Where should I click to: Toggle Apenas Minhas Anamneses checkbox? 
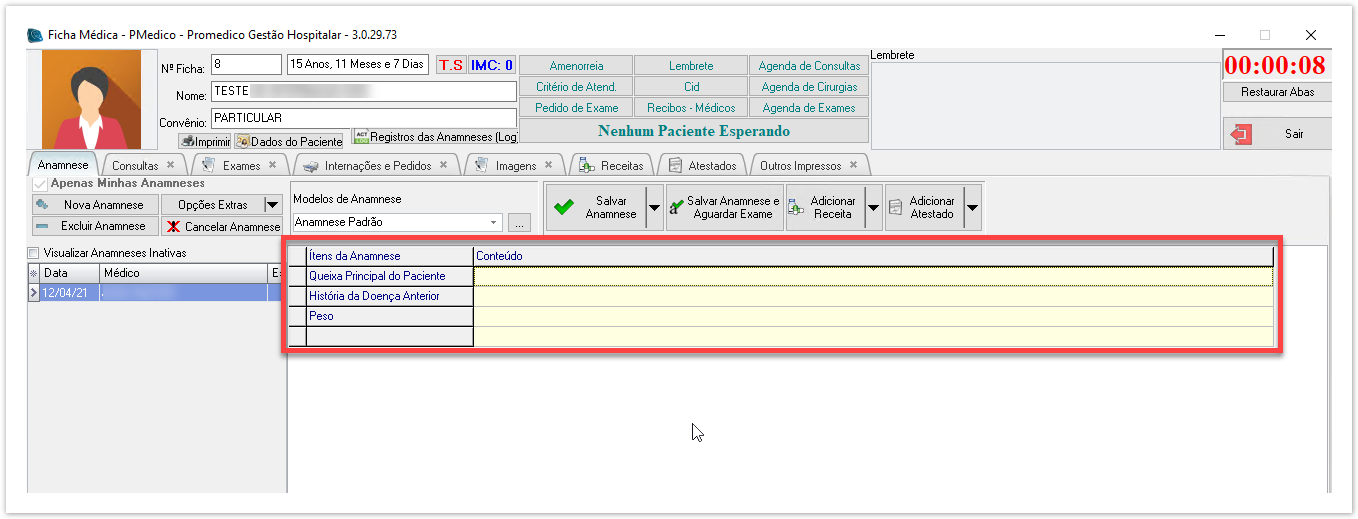[x=40, y=184]
